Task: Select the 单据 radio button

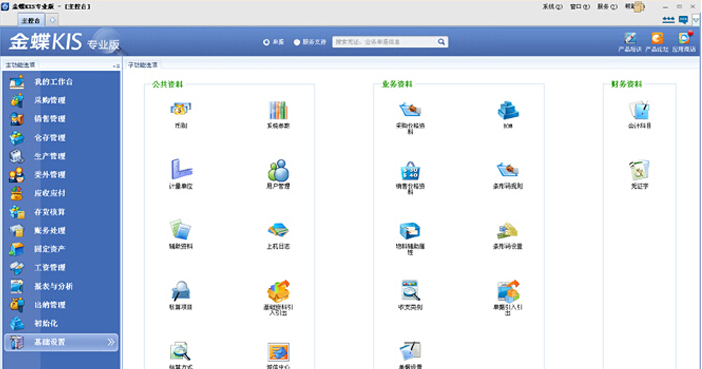Action: [266, 42]
